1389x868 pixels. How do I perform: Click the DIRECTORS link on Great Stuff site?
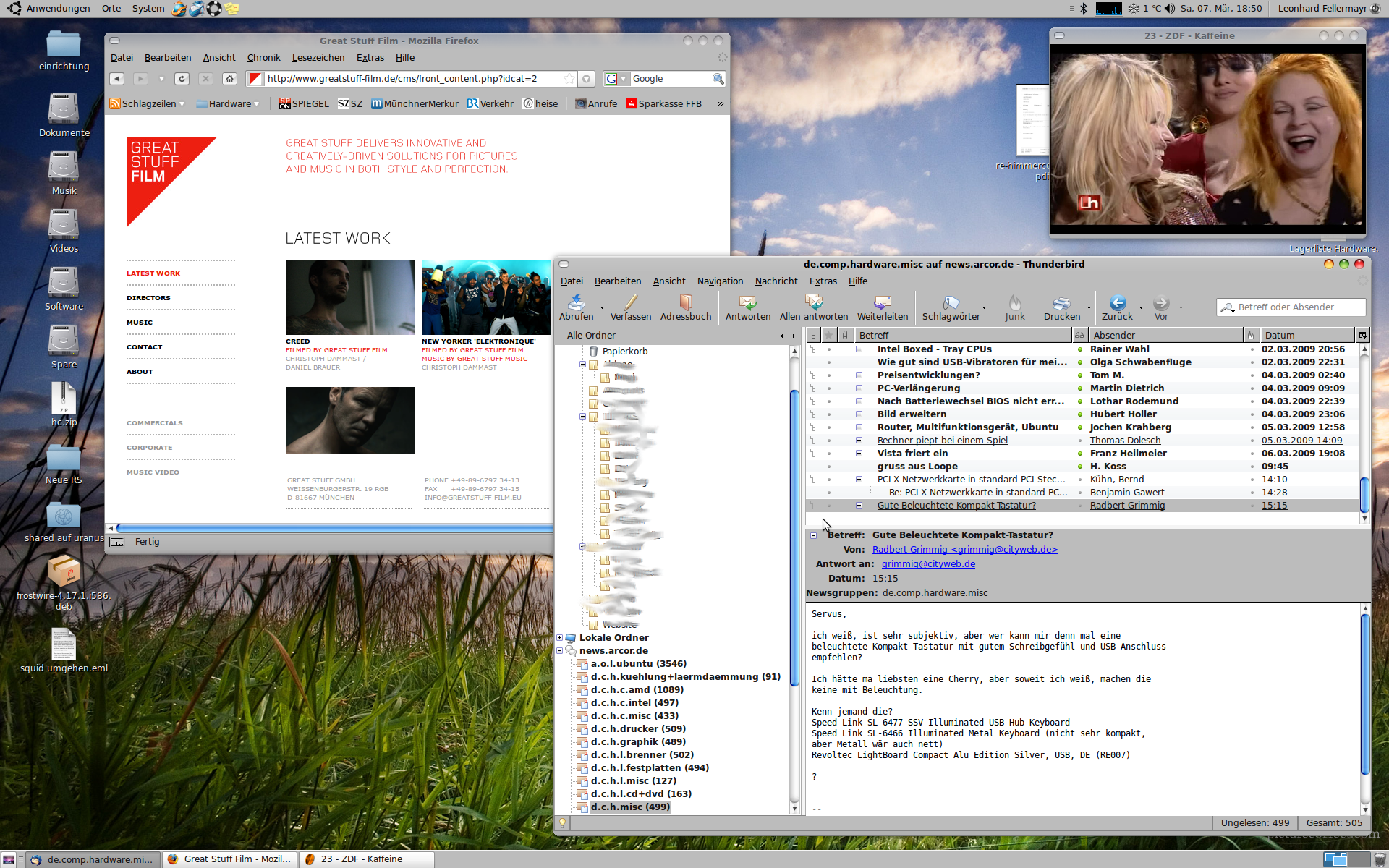pos(148,298)
